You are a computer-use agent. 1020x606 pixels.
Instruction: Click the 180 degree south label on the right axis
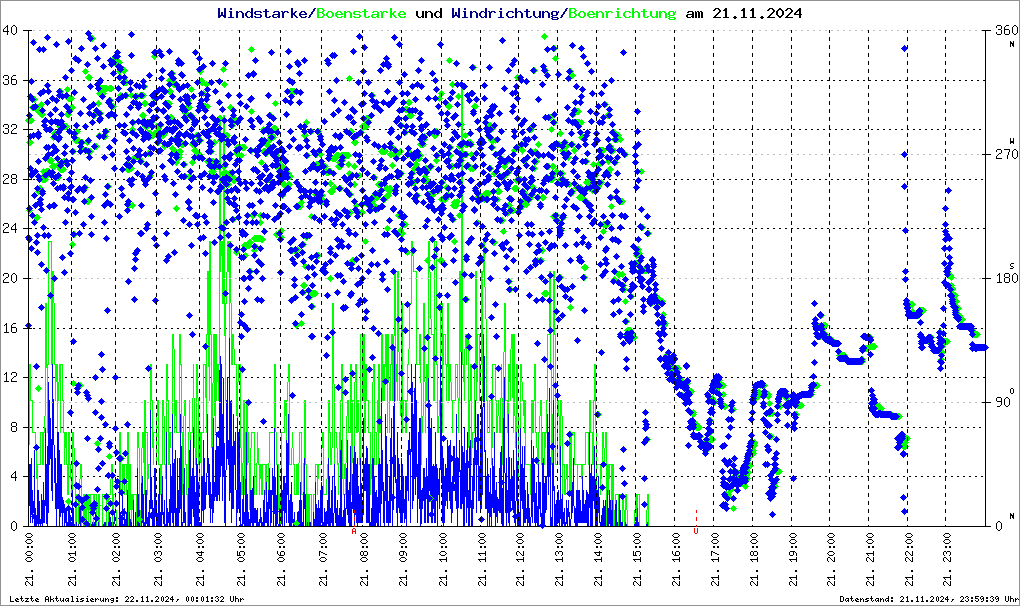point(1005,279)
